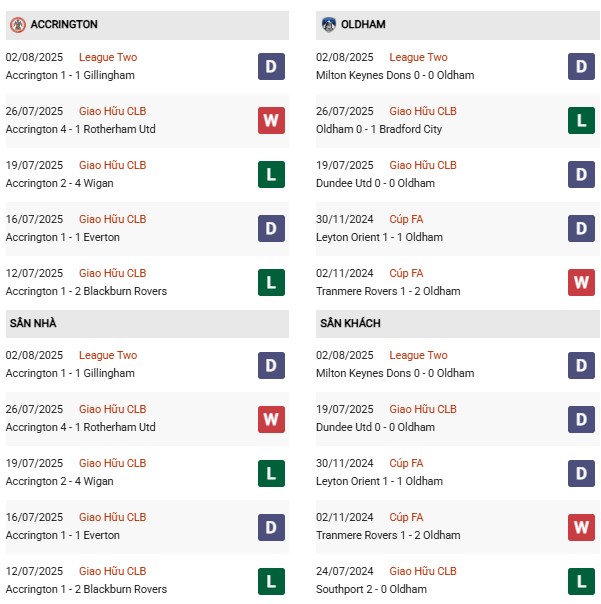Click the L badge for Oldham vs Bradford City
Image resolution: width=601 pixels, height=604 pixels.
pos(581,120)
